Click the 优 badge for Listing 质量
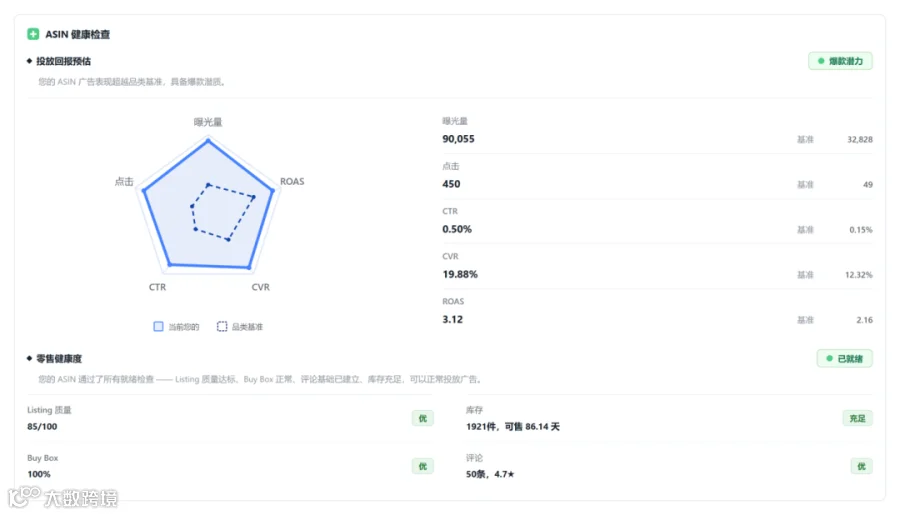Image resolution: width=900 pixels, height=515 pixels. (x=422, y=419)
